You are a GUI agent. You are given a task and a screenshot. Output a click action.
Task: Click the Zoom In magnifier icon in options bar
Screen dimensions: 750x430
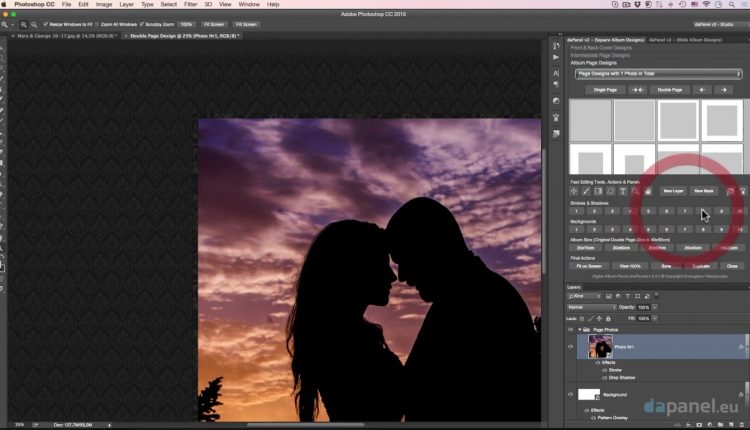[23, 24]
